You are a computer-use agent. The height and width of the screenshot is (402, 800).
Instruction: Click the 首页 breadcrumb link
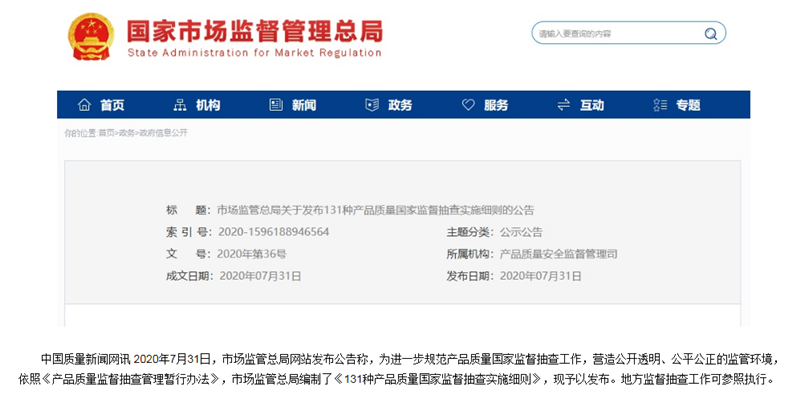(107, 133)
